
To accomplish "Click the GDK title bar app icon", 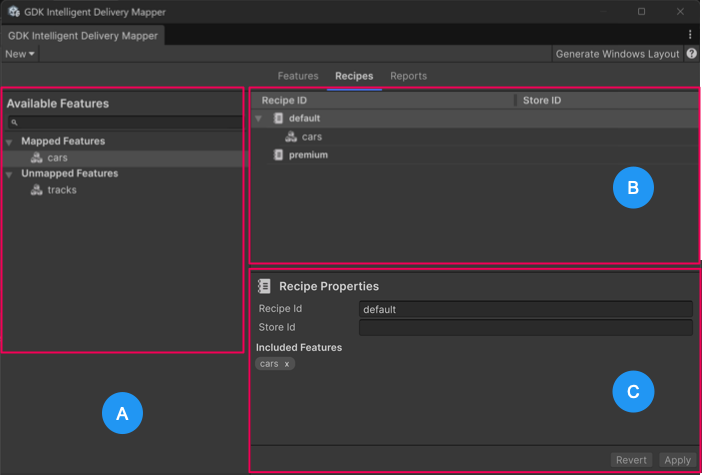I will 14,11.
